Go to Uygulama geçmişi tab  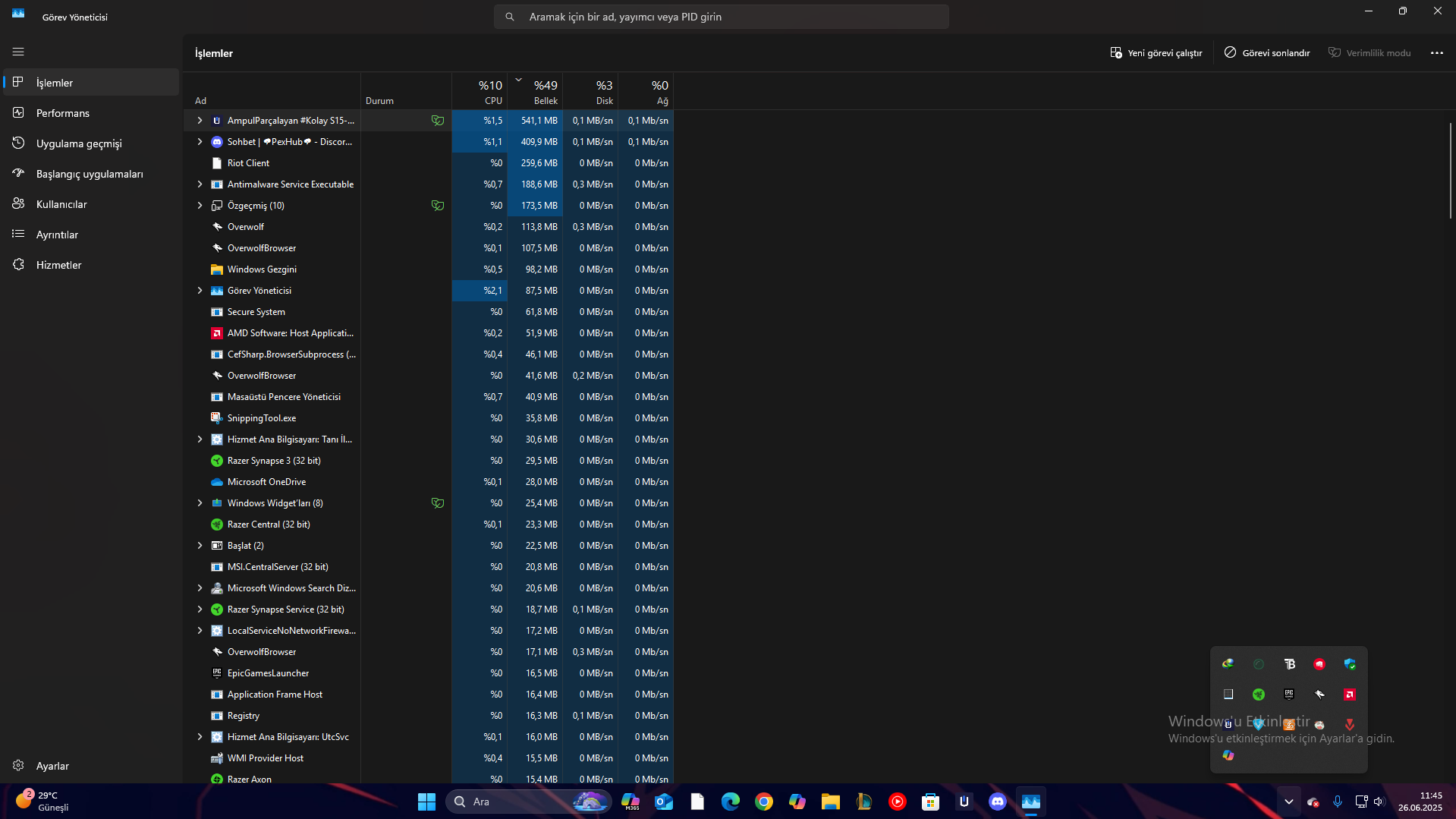(91, 143)
